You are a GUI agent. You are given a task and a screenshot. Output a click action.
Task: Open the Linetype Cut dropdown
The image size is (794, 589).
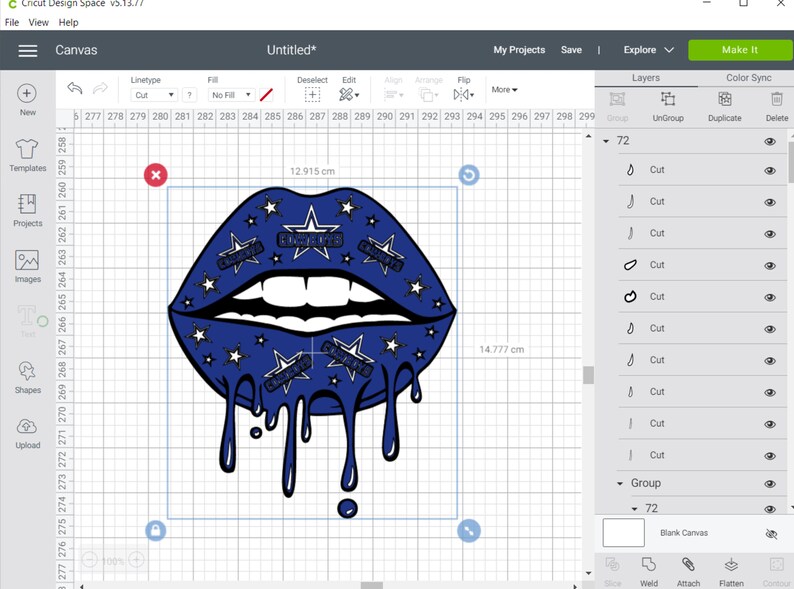154,95
